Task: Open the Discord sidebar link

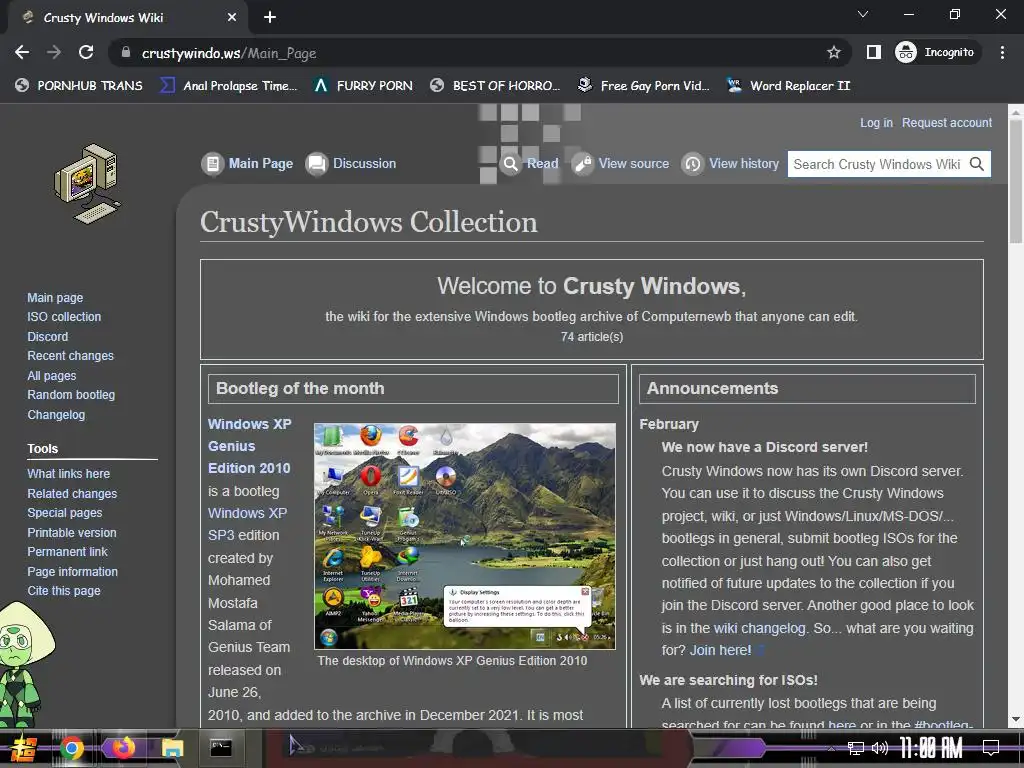Action: point(48,336)
